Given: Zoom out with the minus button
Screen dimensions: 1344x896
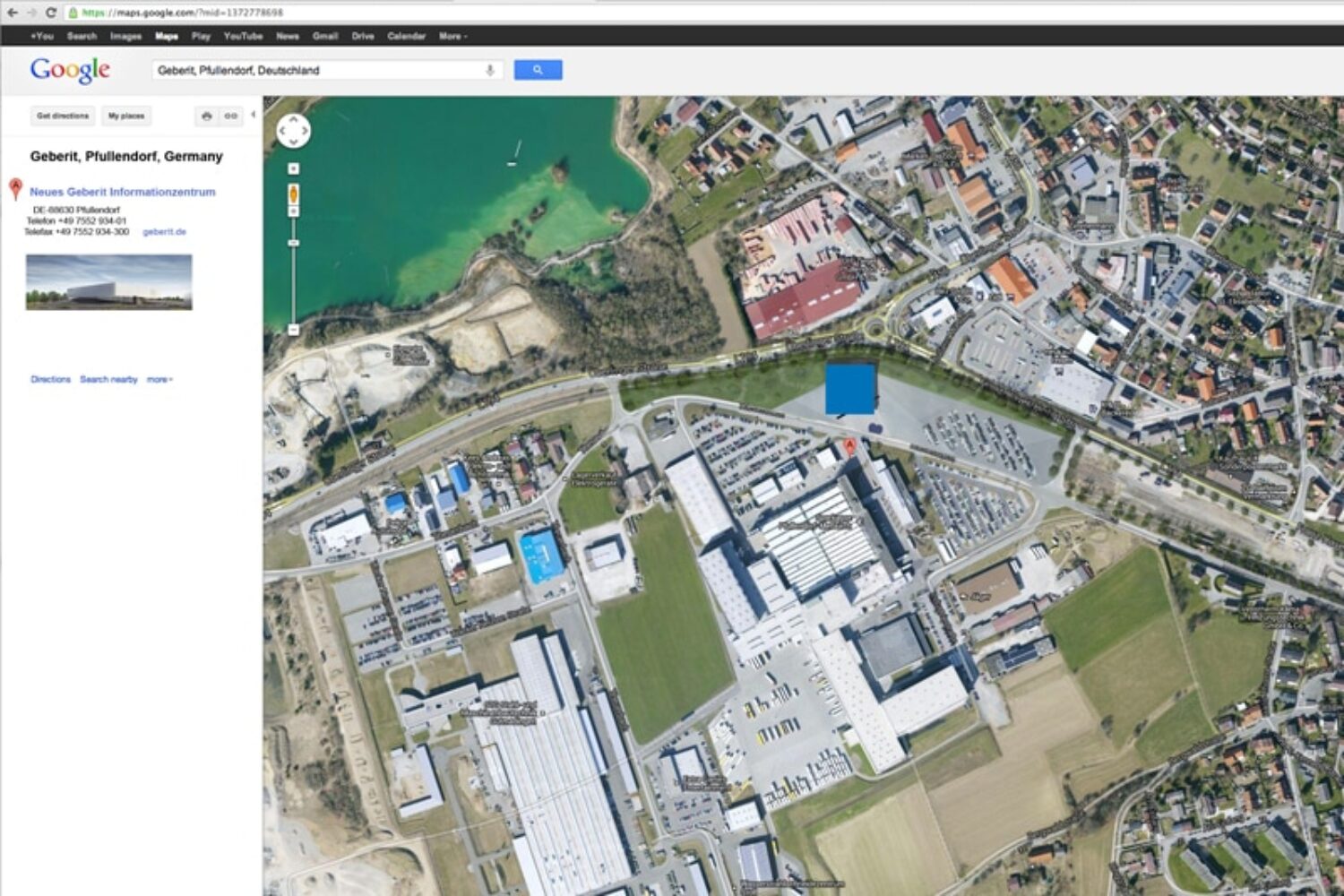Looking at the screenshot, I should (x=293, y=330).
